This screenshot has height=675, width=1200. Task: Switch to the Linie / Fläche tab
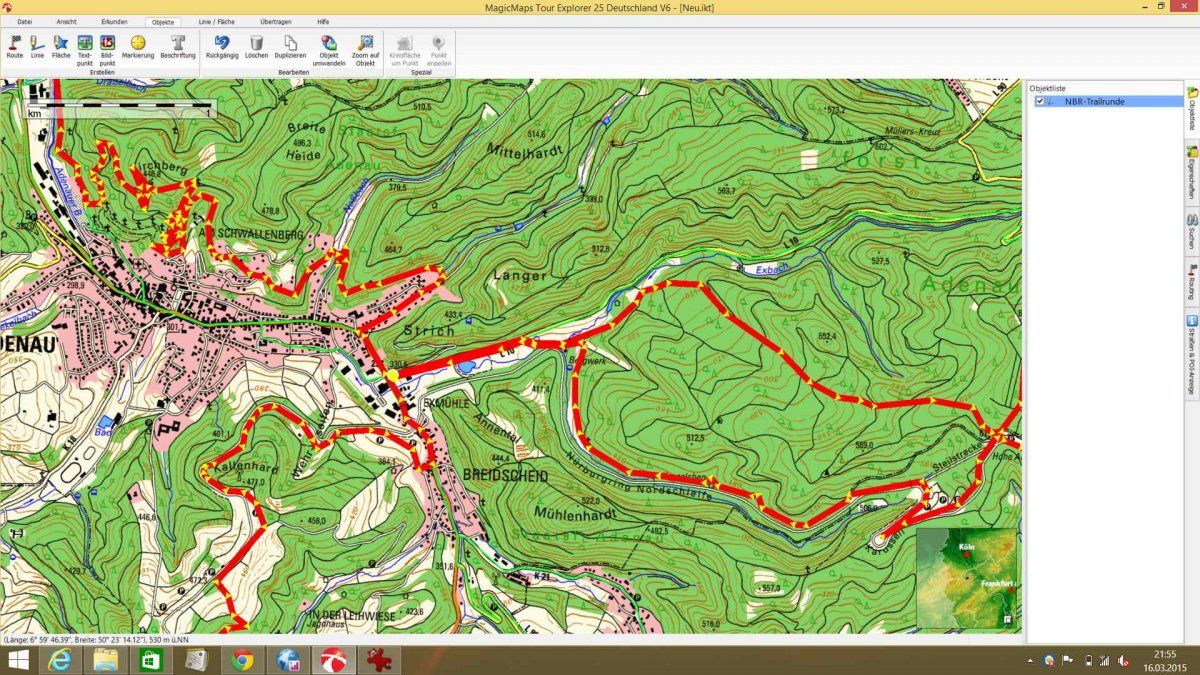tap(216, 21)
